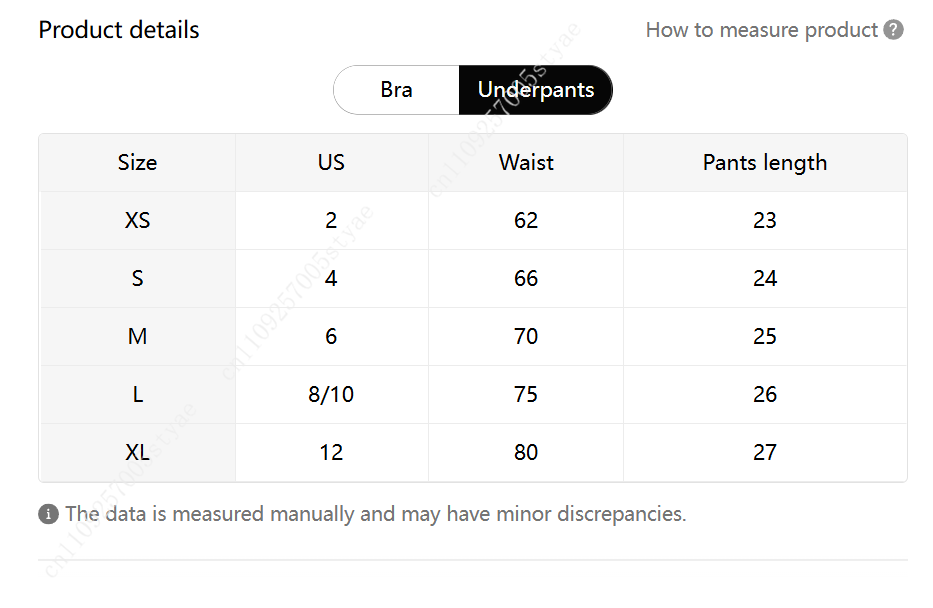Click the US column header
933x608 pixels.
click(331, 162)
